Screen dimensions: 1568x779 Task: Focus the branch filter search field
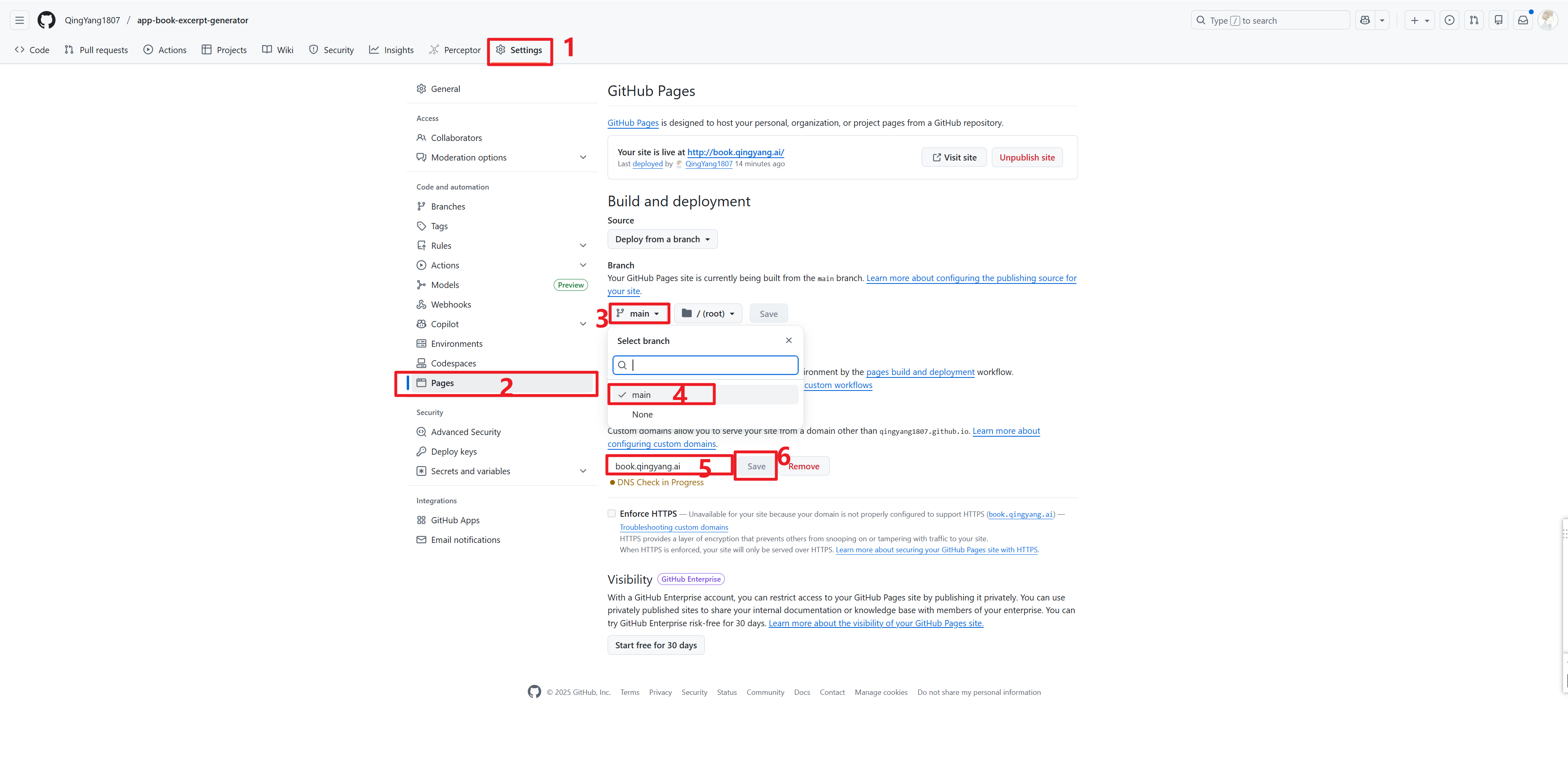pyautogui.click(x=712, y=365)
